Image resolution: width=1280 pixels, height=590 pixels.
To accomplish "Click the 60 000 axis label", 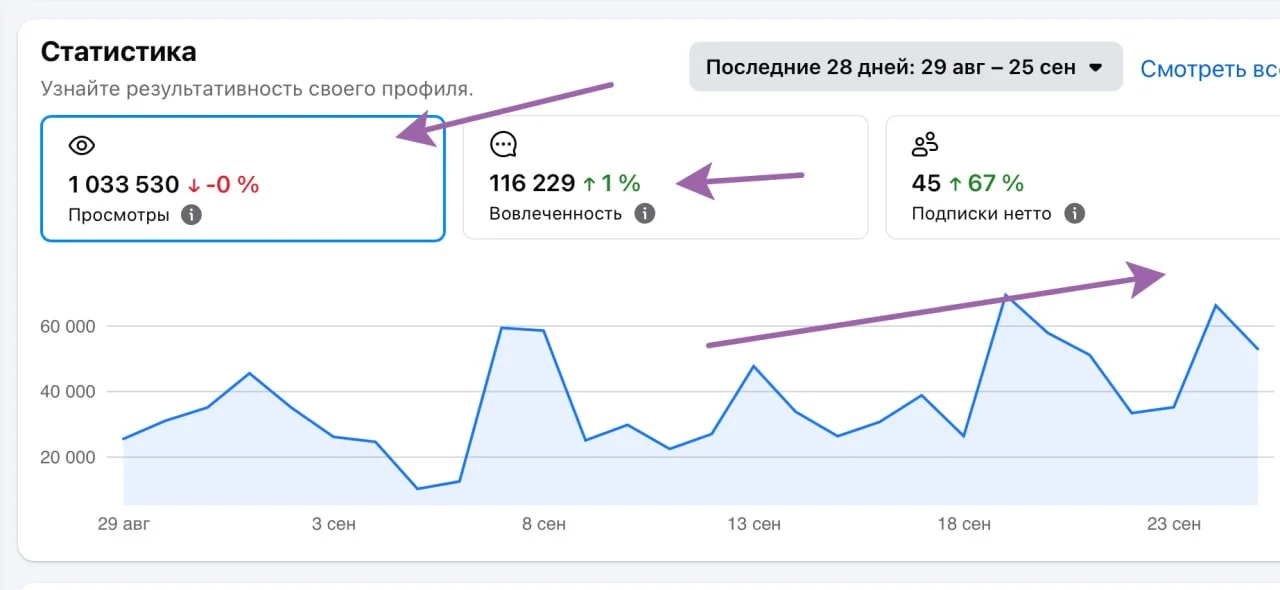I will pos(66,326).
